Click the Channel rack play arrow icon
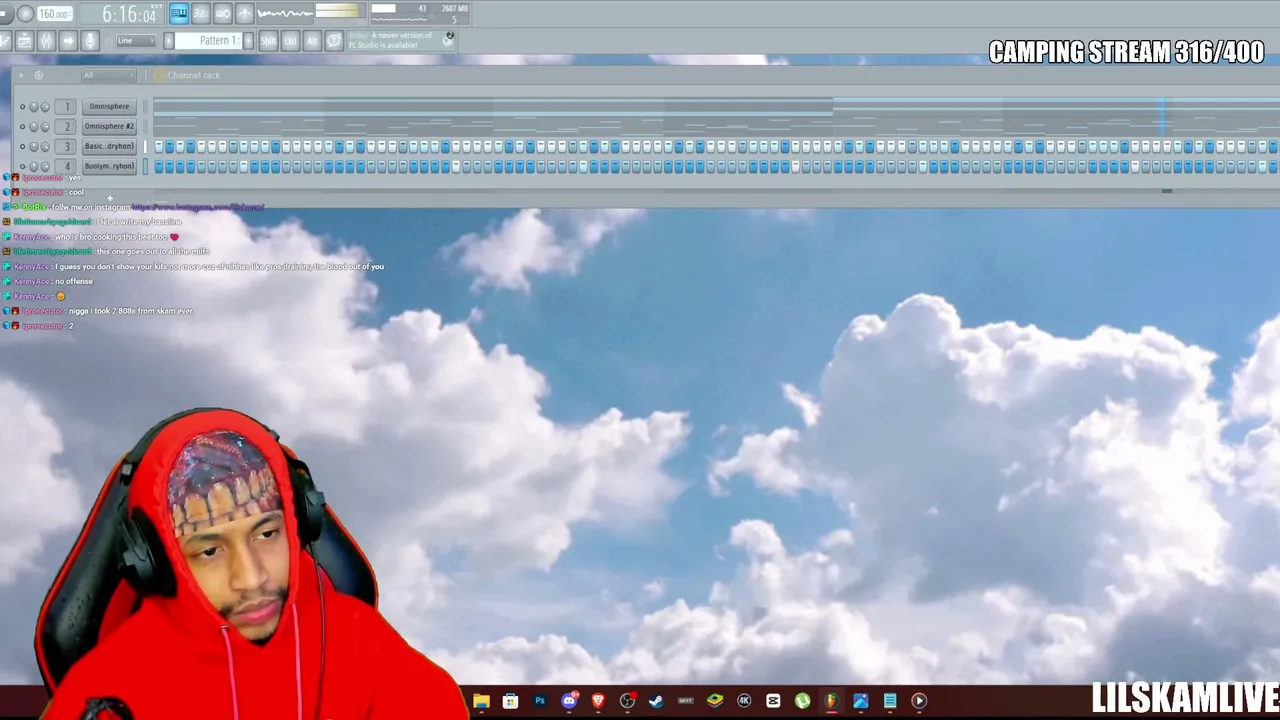Image resolution: width=1280 pixels, height=720 pixels. [x=22, y=75]
